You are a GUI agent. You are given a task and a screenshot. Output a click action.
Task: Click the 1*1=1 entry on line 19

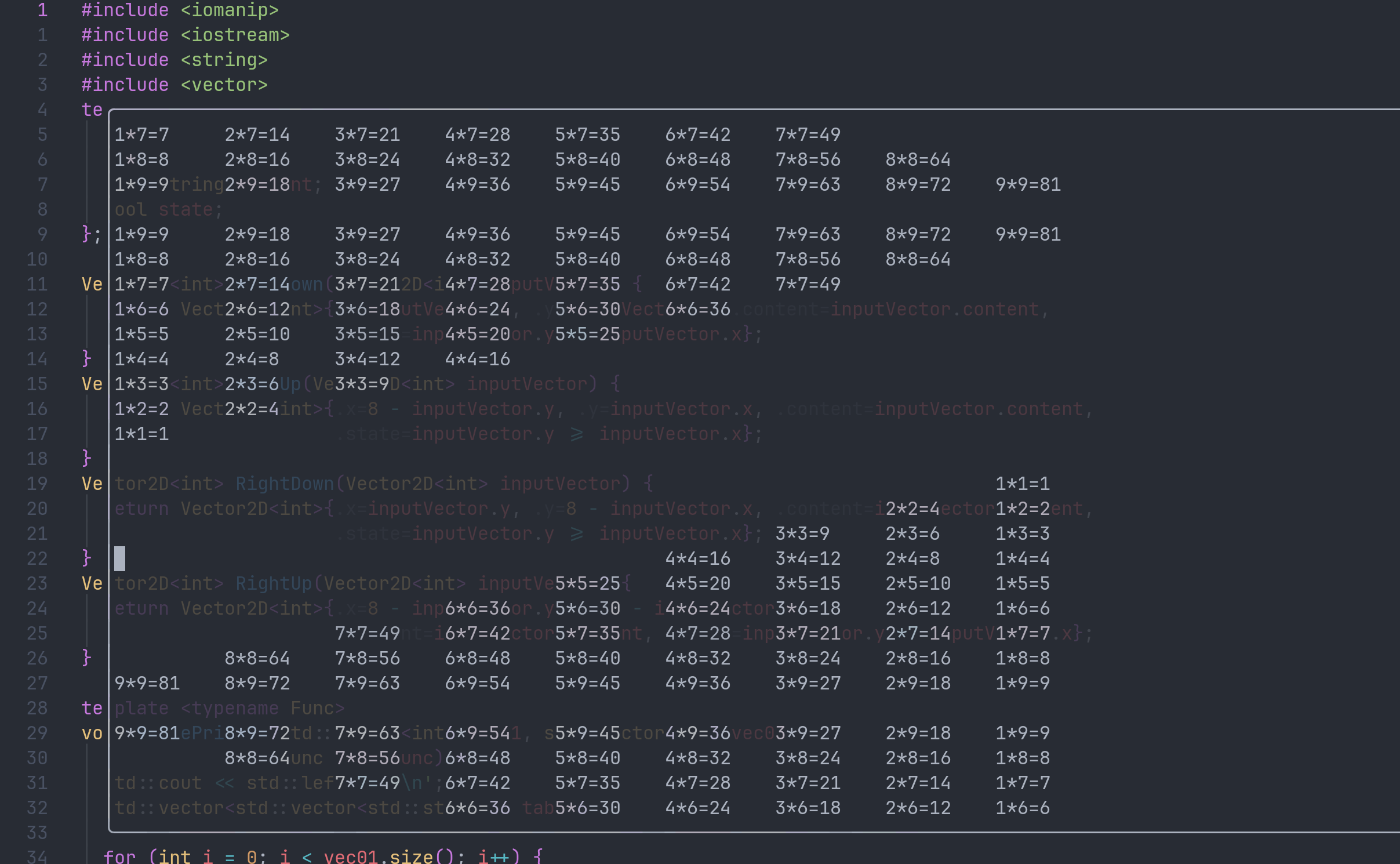click(1023, 484)
